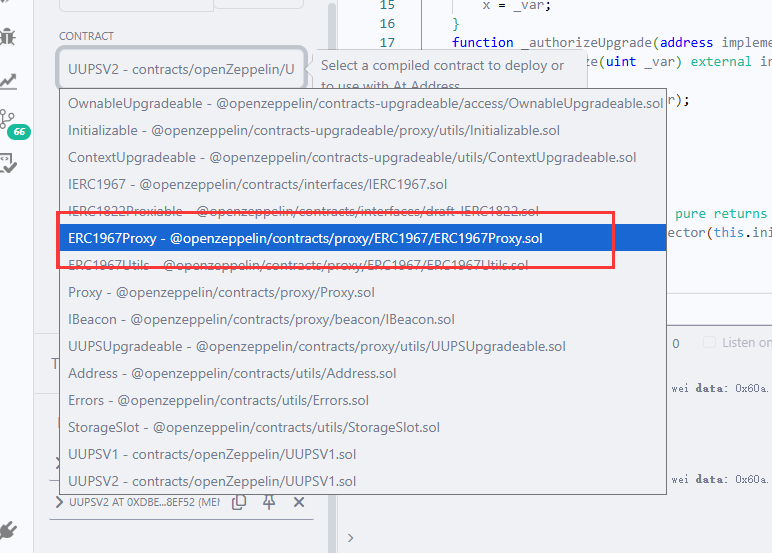772x553 pixels.
Task: Open the CONTRACT selection dropdown
Action: (182, 69)
